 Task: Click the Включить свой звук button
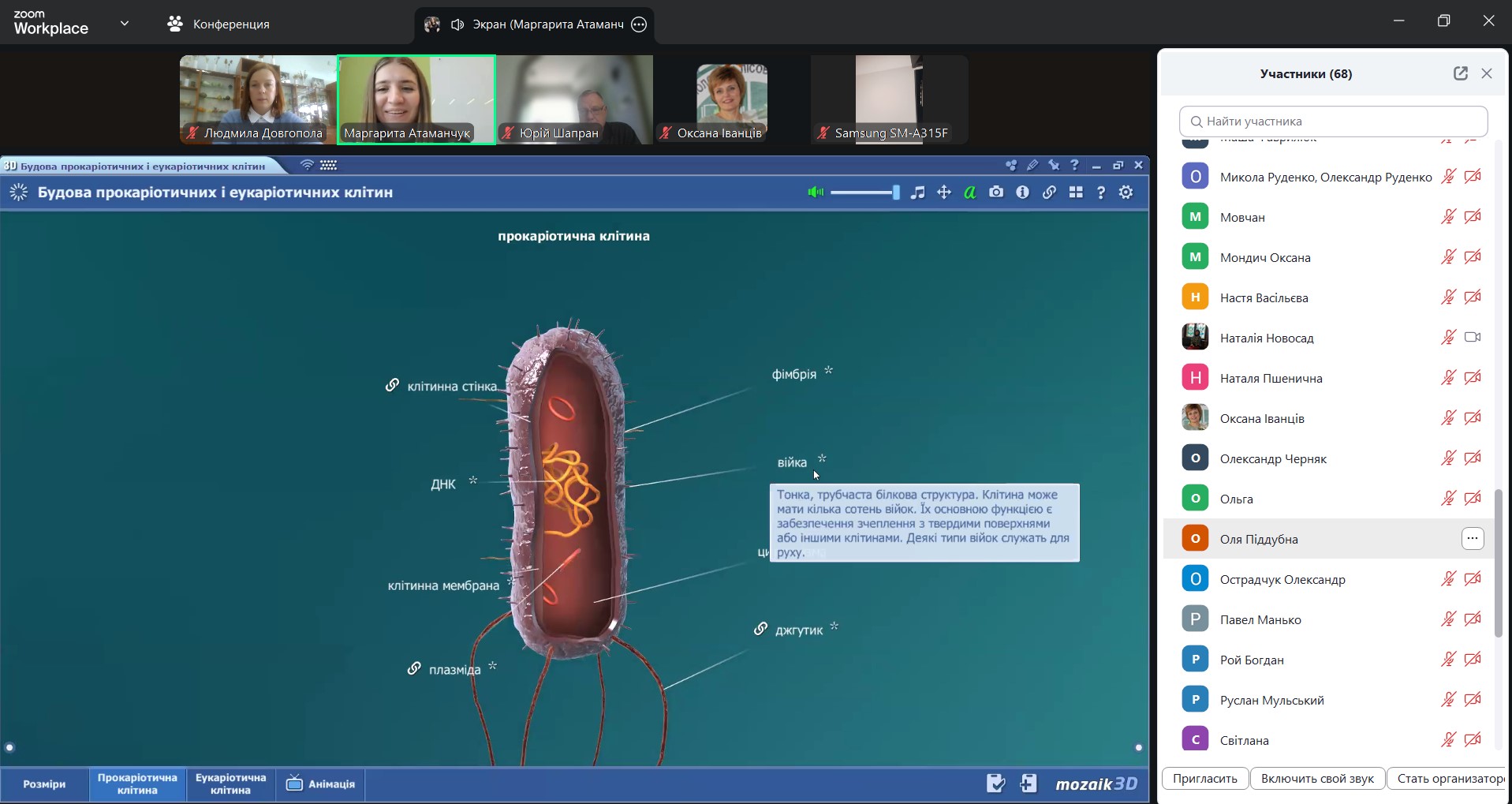1317,779
